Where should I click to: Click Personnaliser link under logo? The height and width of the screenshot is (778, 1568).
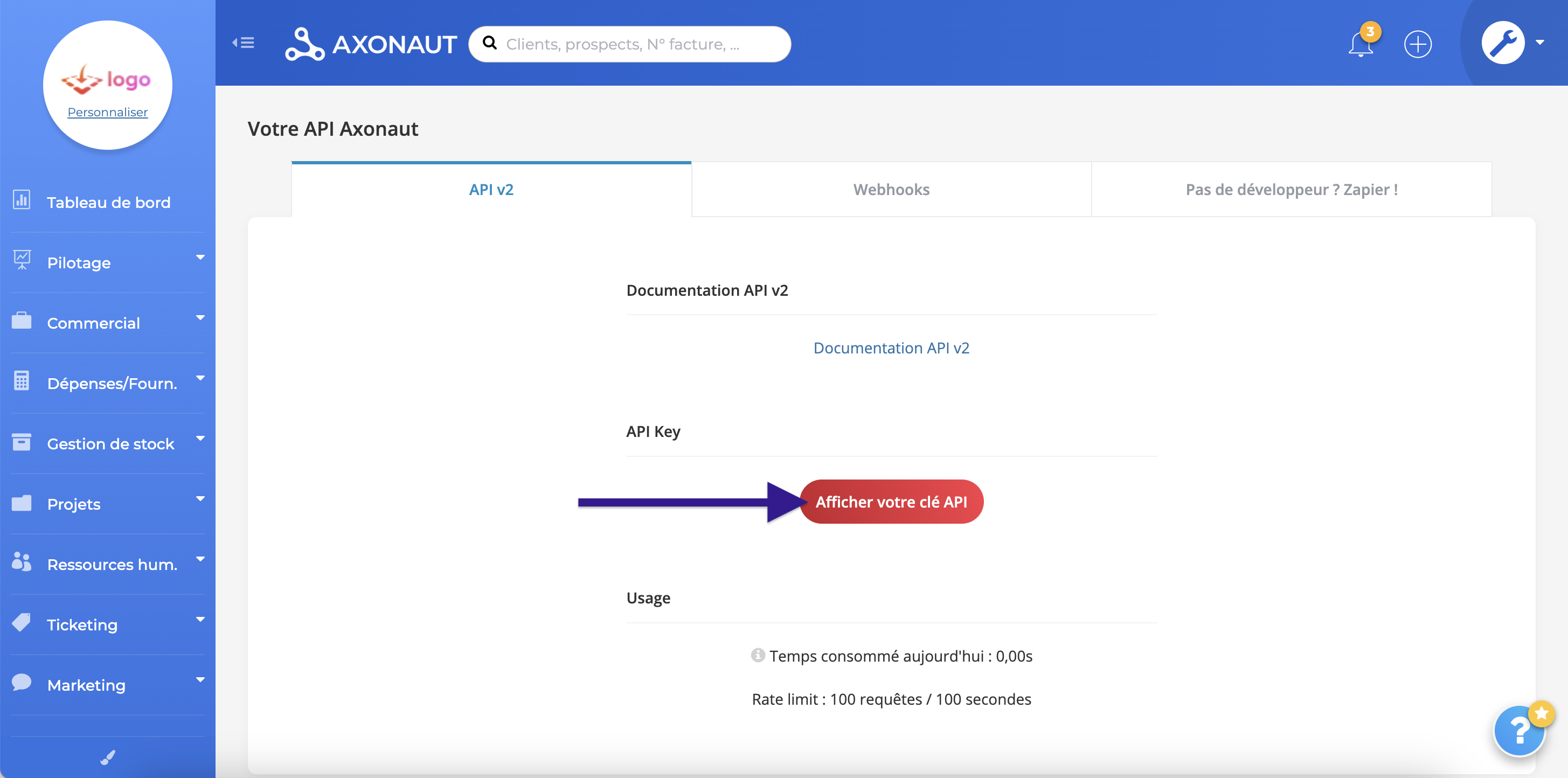coord(108,112)
